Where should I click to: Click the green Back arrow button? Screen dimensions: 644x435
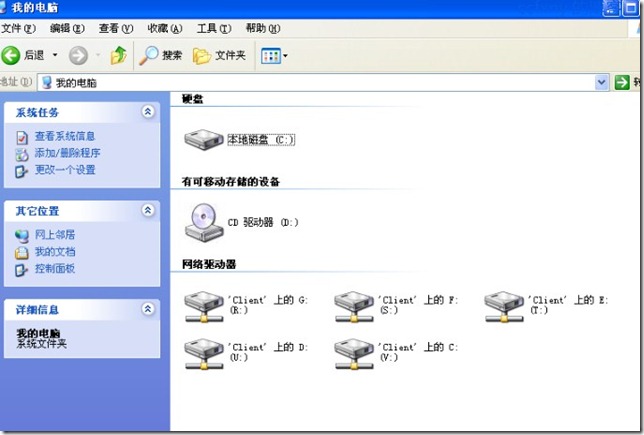pos(11,55)
